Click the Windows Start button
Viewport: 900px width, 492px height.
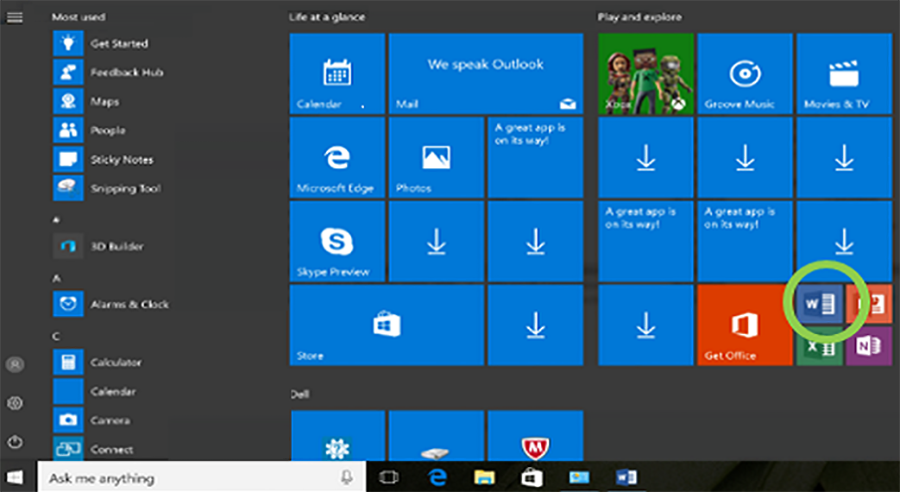[x=16, y=477]
